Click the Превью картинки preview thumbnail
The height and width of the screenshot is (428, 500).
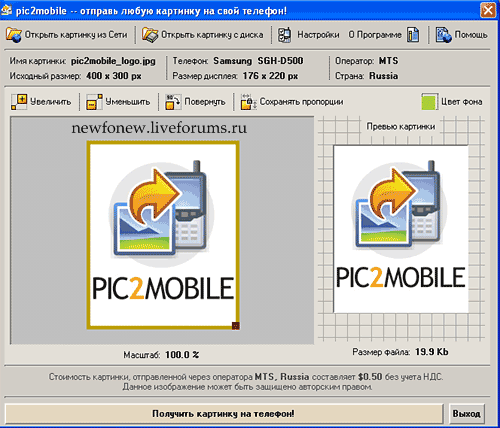click(x=401, y=229)
